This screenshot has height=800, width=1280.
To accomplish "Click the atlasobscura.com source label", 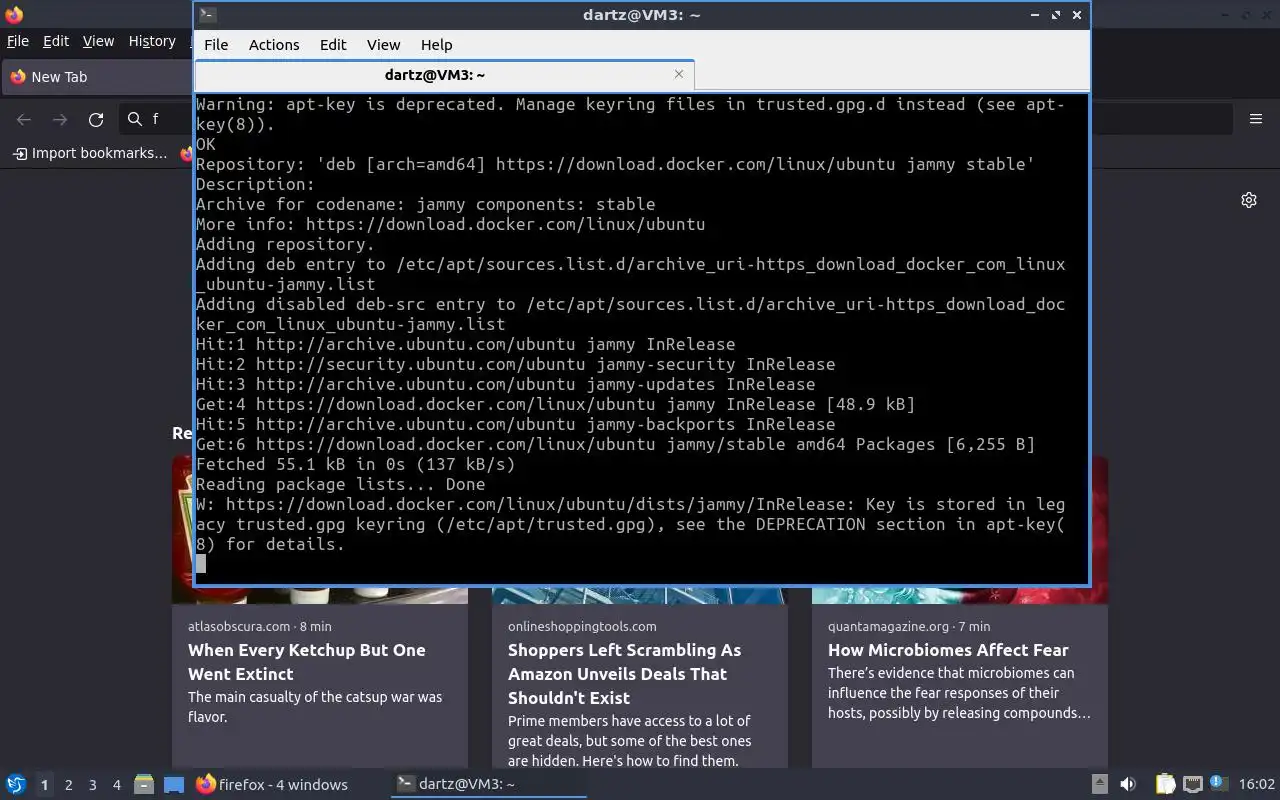I will point(240,626).
